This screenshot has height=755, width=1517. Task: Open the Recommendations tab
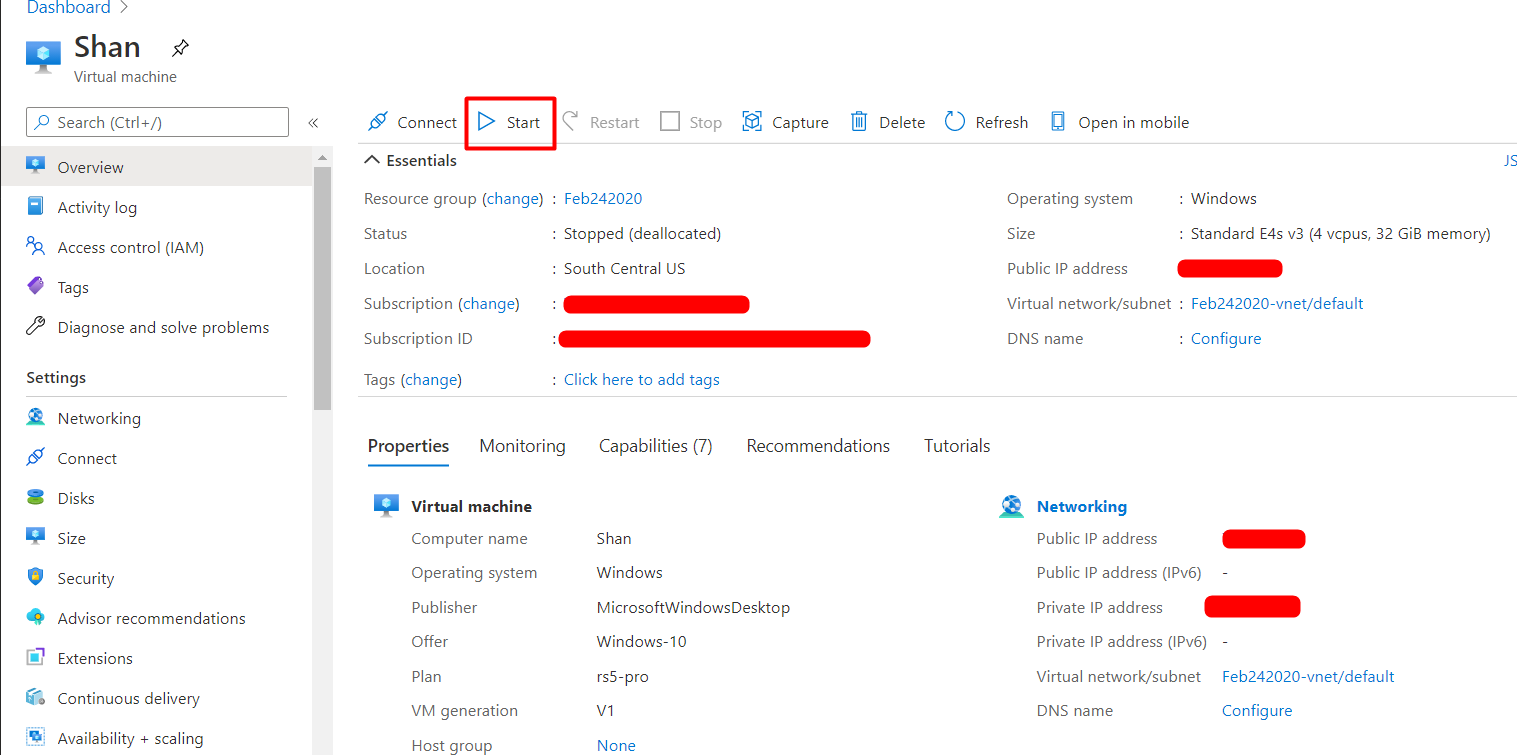coord(818,446)
